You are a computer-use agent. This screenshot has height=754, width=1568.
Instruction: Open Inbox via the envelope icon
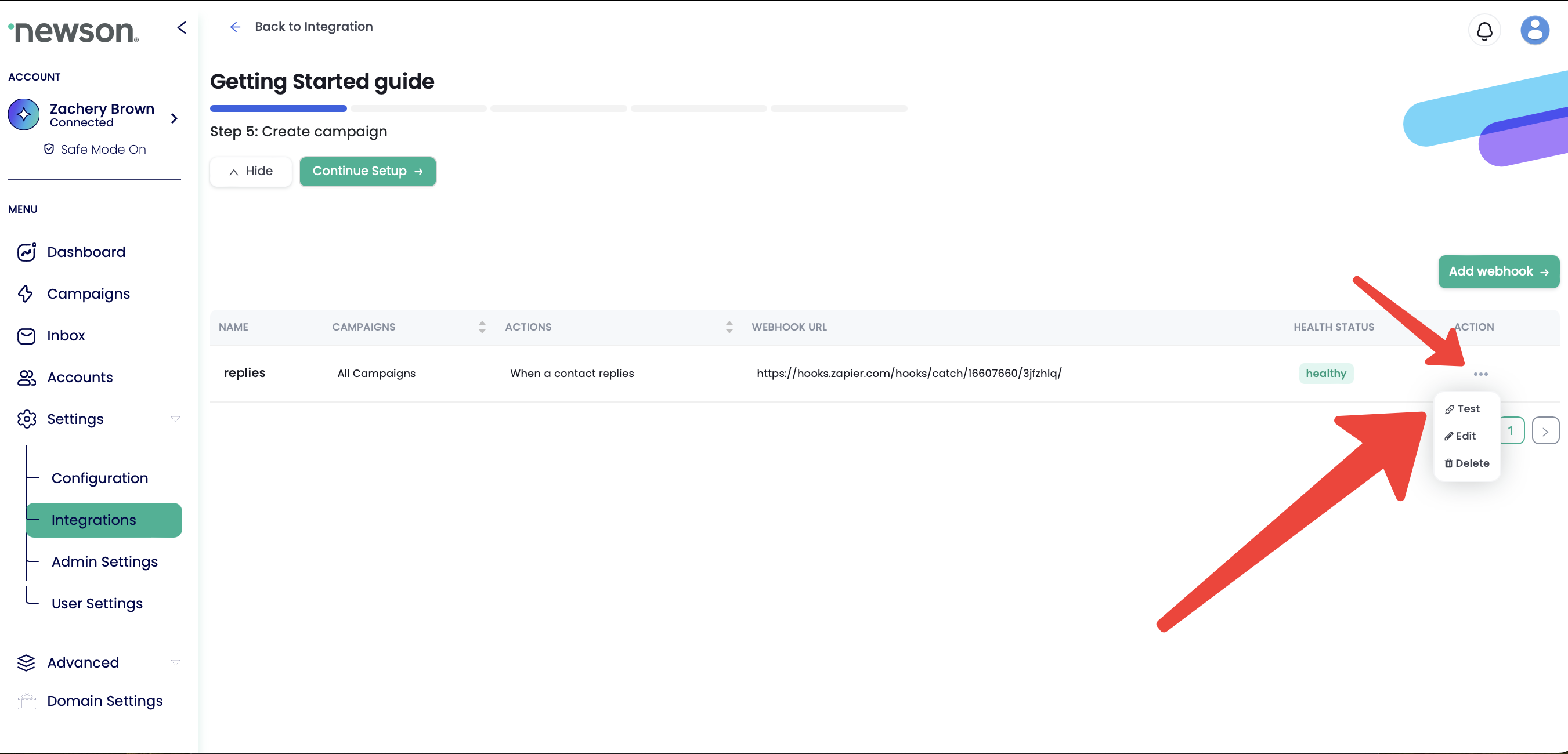pyautogui.click(x=26, y=336)
